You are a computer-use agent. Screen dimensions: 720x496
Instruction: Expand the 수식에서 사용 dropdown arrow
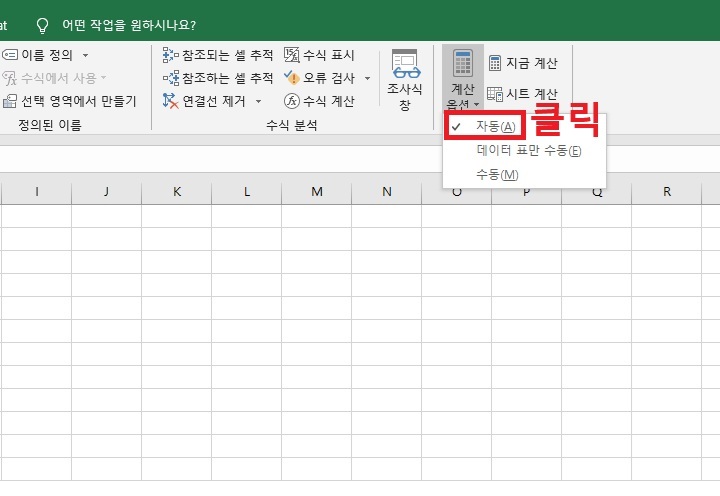[x=103, y=78]
